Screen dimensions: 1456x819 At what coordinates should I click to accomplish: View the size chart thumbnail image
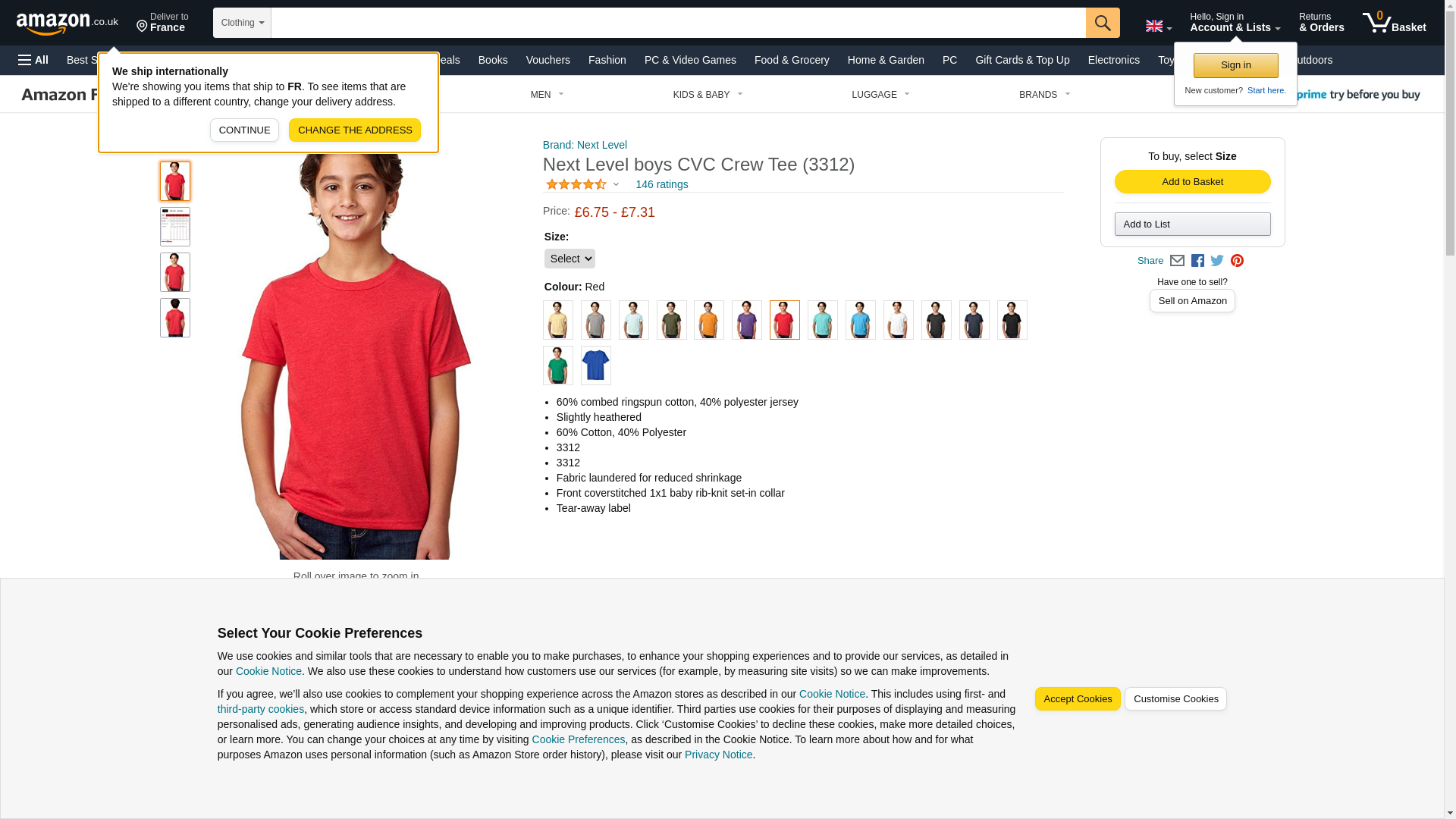pos(175,227)
